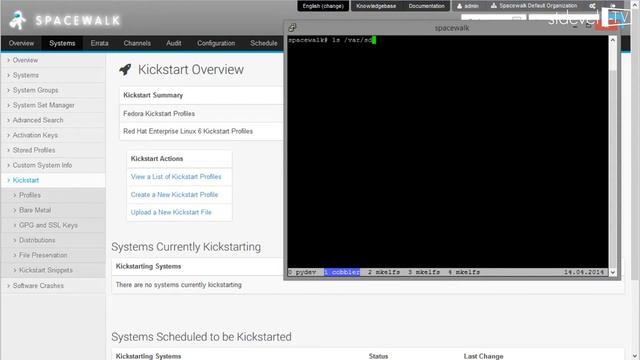The image size is (640, 360).
Task: Select the '3 mkelfs' screen window in terminal
Action: click(x=424, y=272)
